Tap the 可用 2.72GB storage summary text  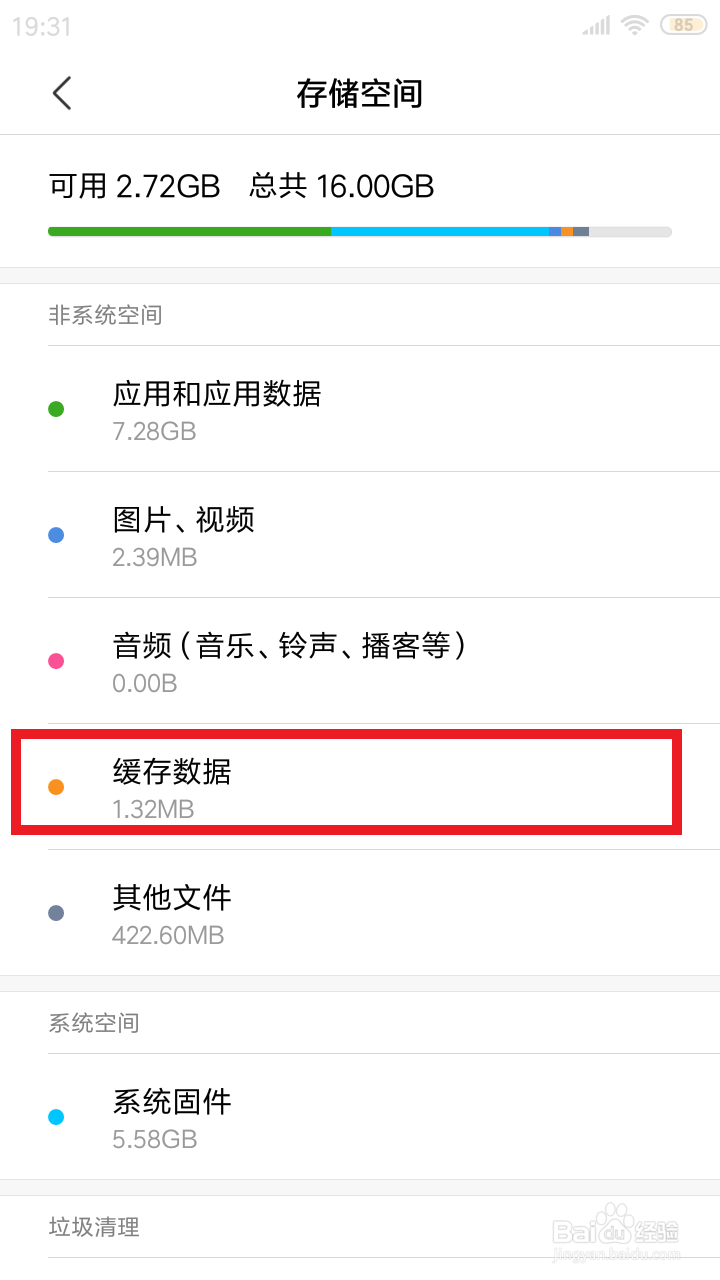pos(240,187)
